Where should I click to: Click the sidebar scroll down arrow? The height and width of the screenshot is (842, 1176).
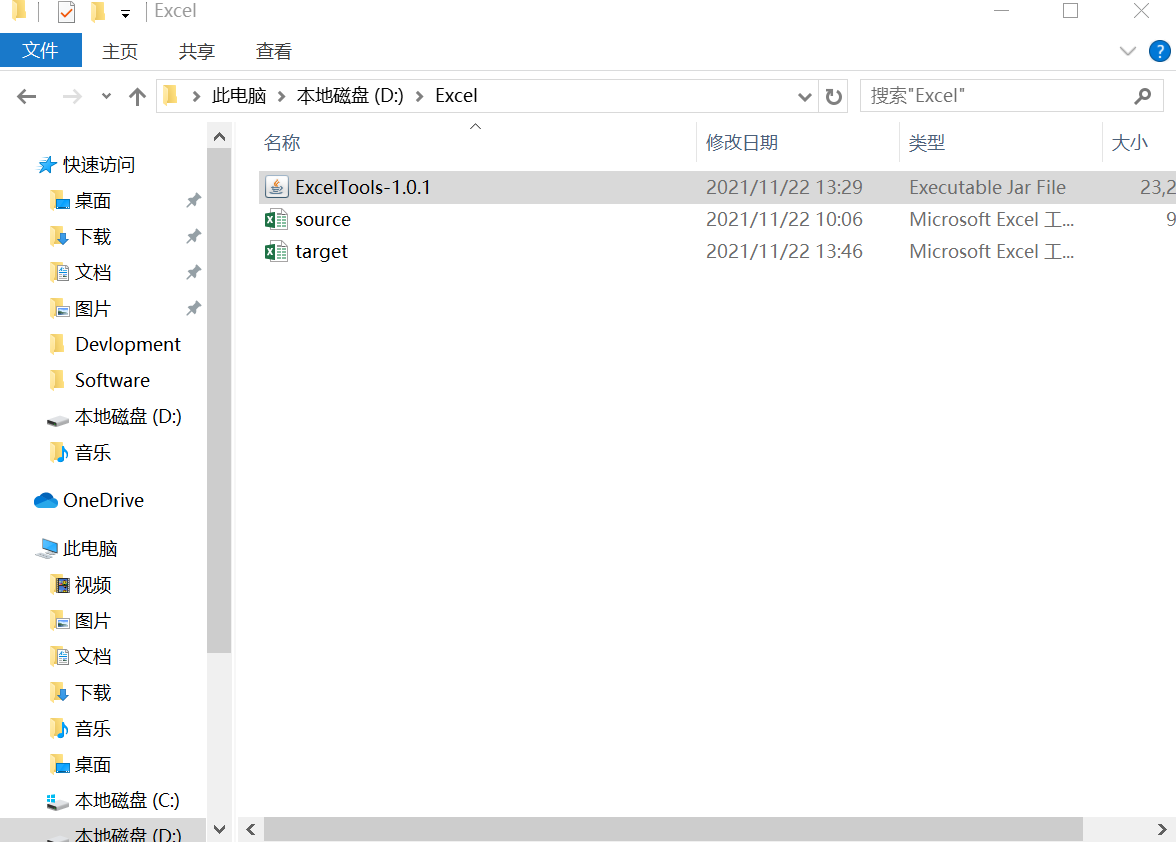219,829
